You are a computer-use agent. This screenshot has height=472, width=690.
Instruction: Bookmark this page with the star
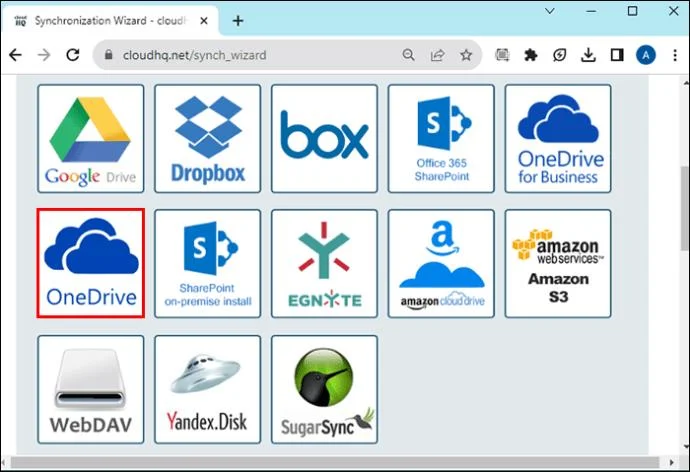coord(466,55)
